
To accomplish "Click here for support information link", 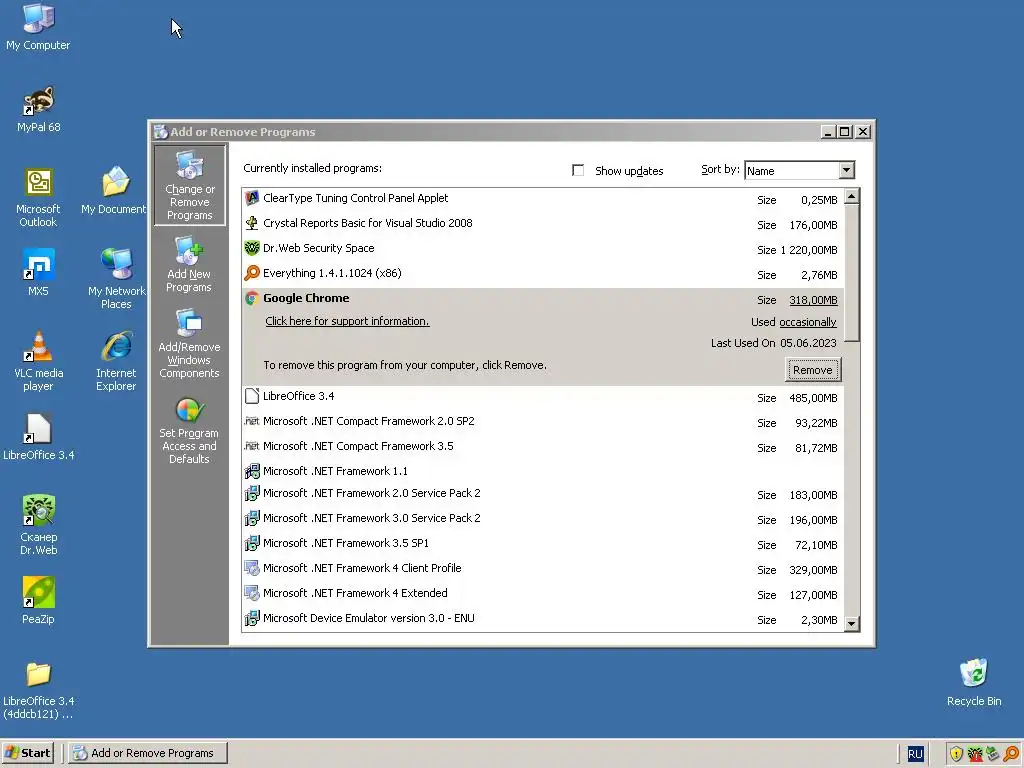I will [347, 321].
